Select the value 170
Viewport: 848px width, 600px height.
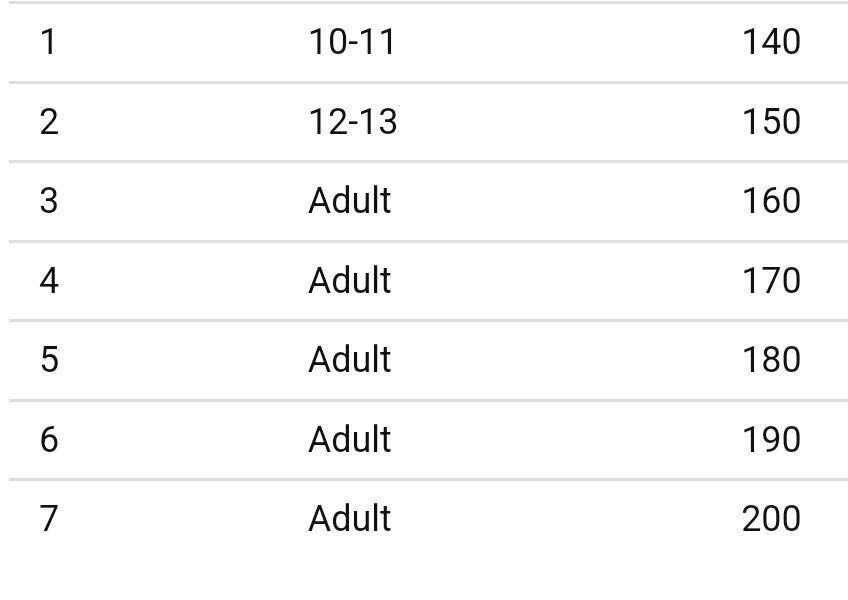tap(771, 281)
